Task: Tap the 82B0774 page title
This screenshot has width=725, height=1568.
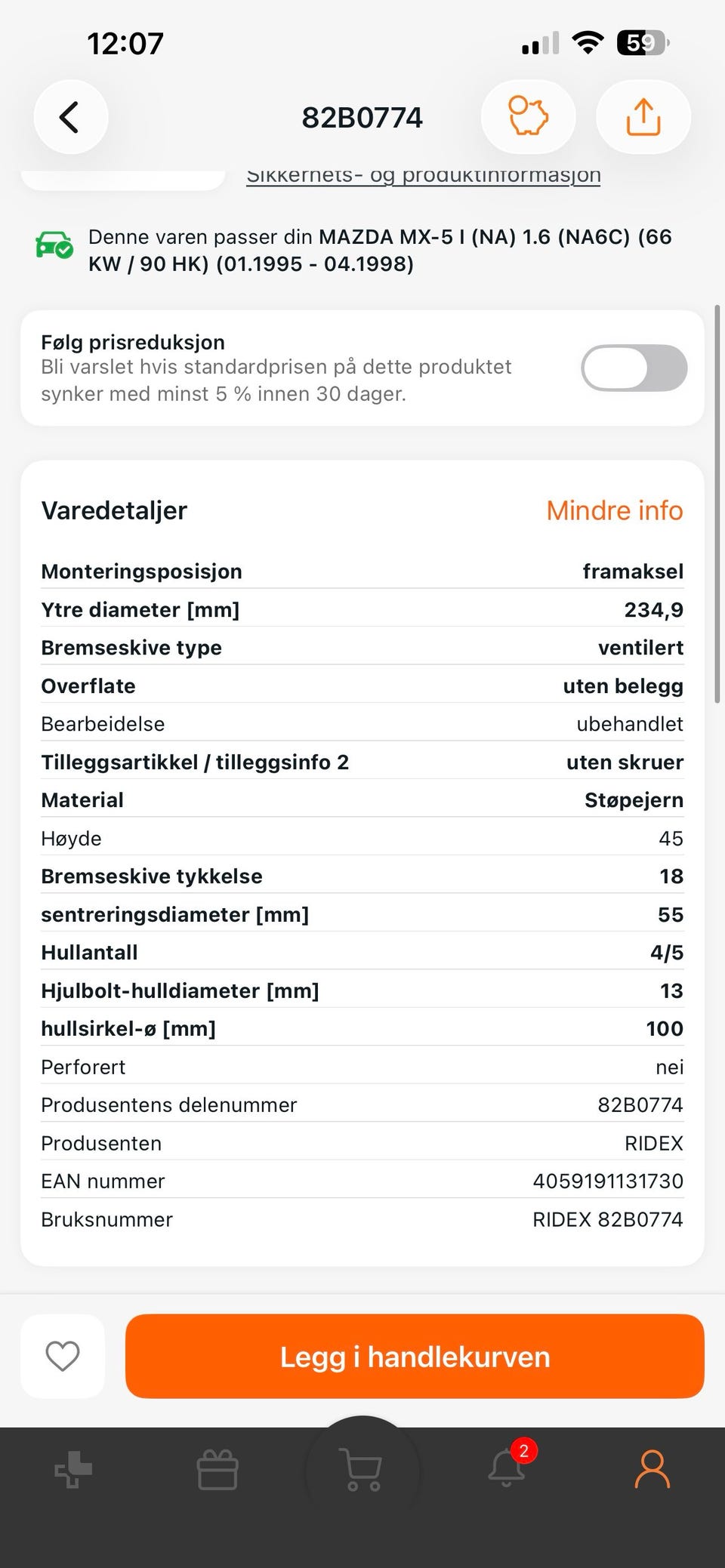Action: (x=362, y=118)
